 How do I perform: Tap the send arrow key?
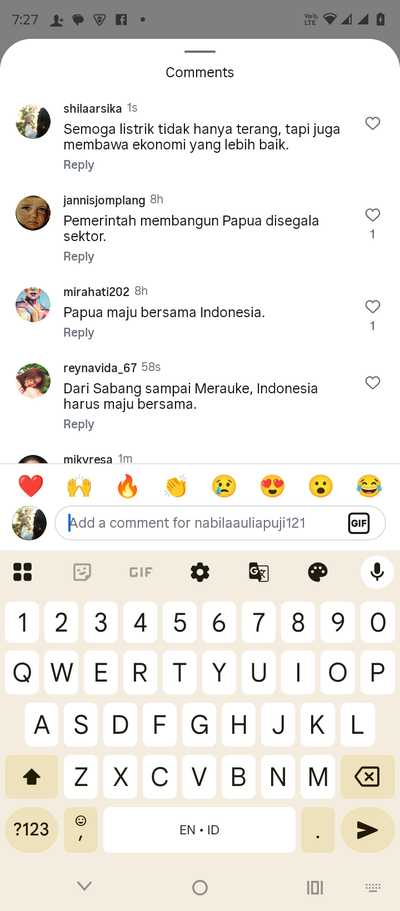click(367, 829)
